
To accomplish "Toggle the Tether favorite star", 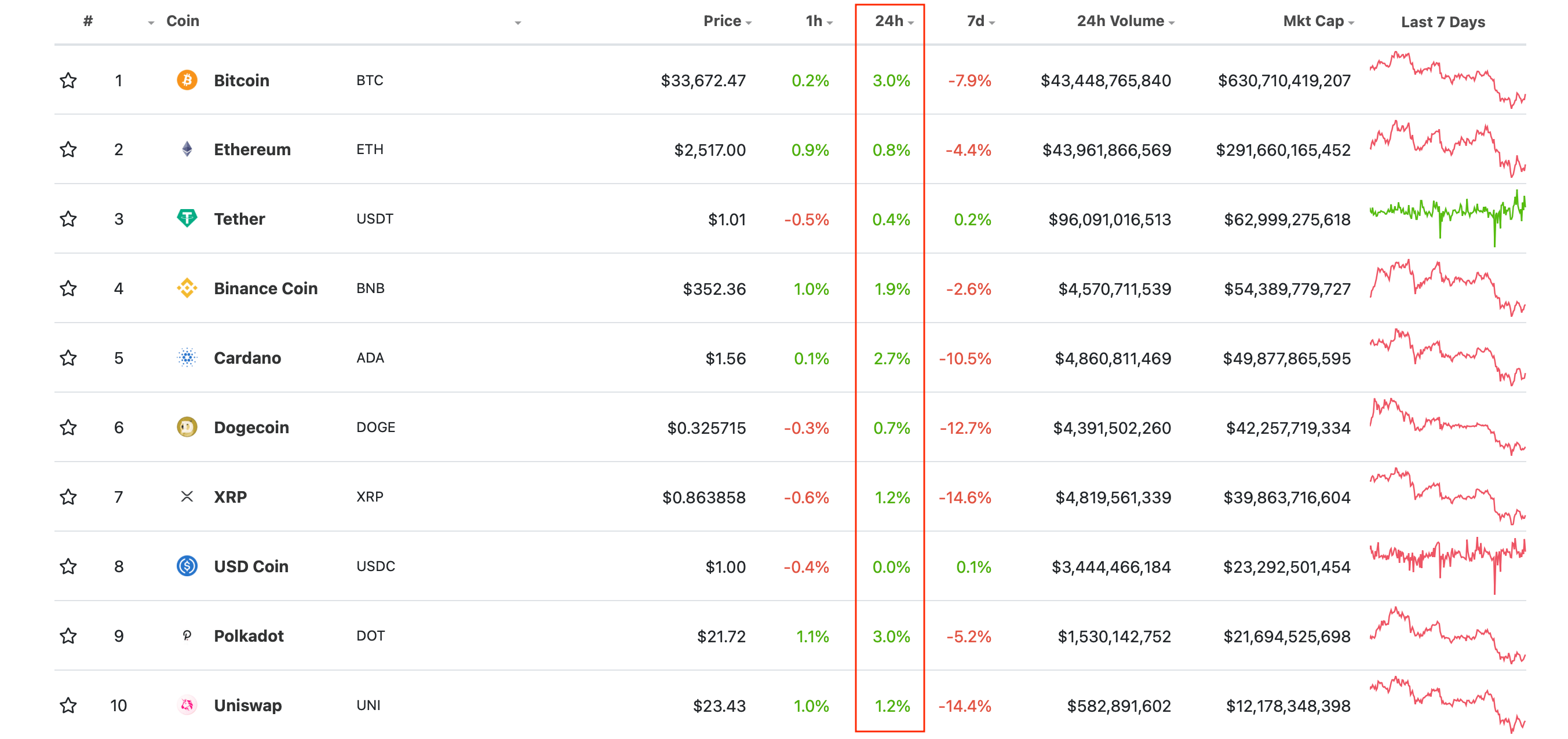I will [x=68, y=219].
